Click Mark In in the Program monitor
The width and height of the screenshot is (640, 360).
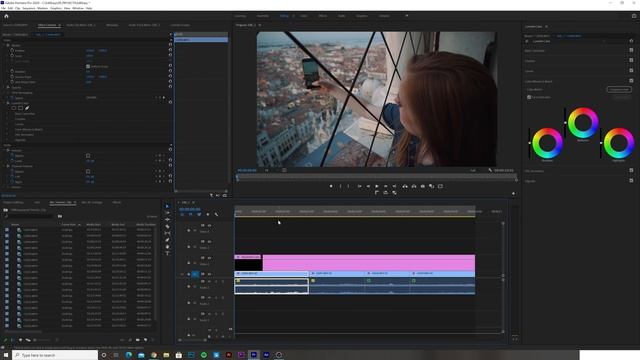pyautogui.click(x=340, y=186)
